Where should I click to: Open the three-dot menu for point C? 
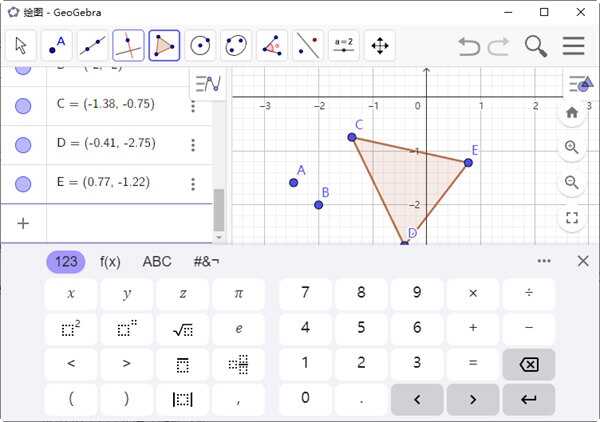coord(193,104)
